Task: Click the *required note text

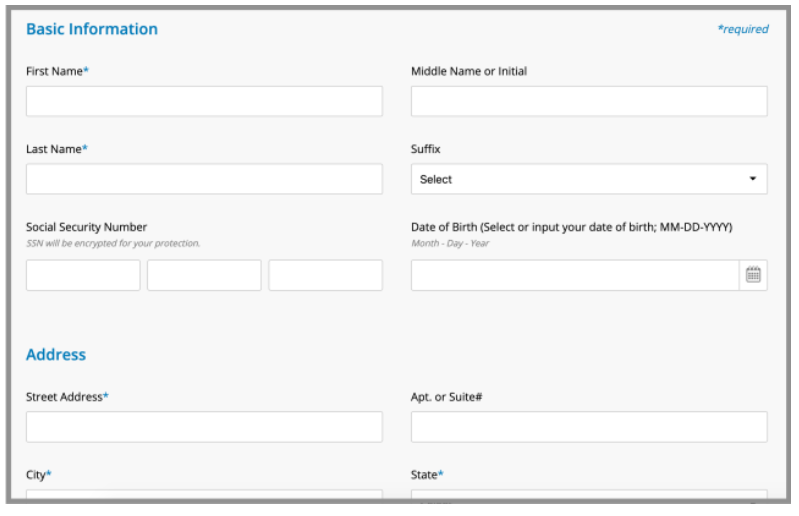Action: [743, 29]
